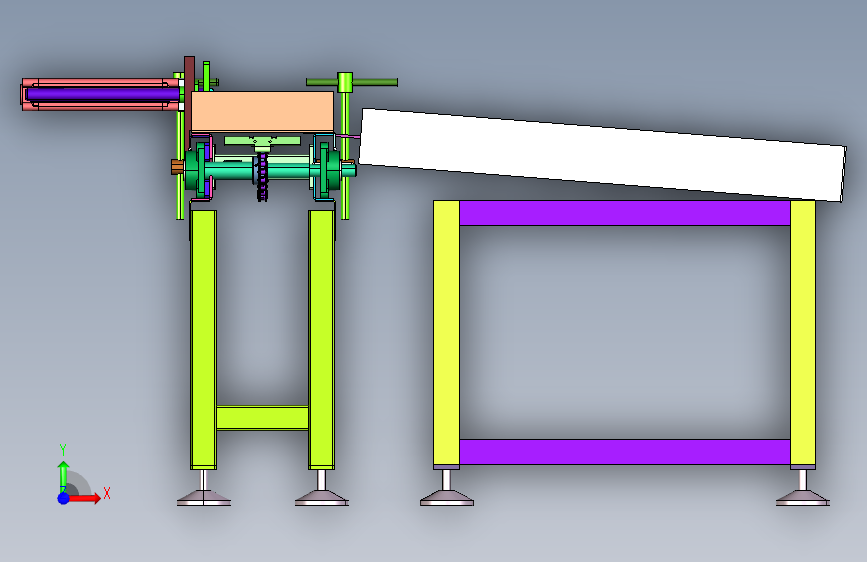Viewport: 867px width, 562px height.
Task: Select the upper purple beam of table frame
Action: point(624,213)
